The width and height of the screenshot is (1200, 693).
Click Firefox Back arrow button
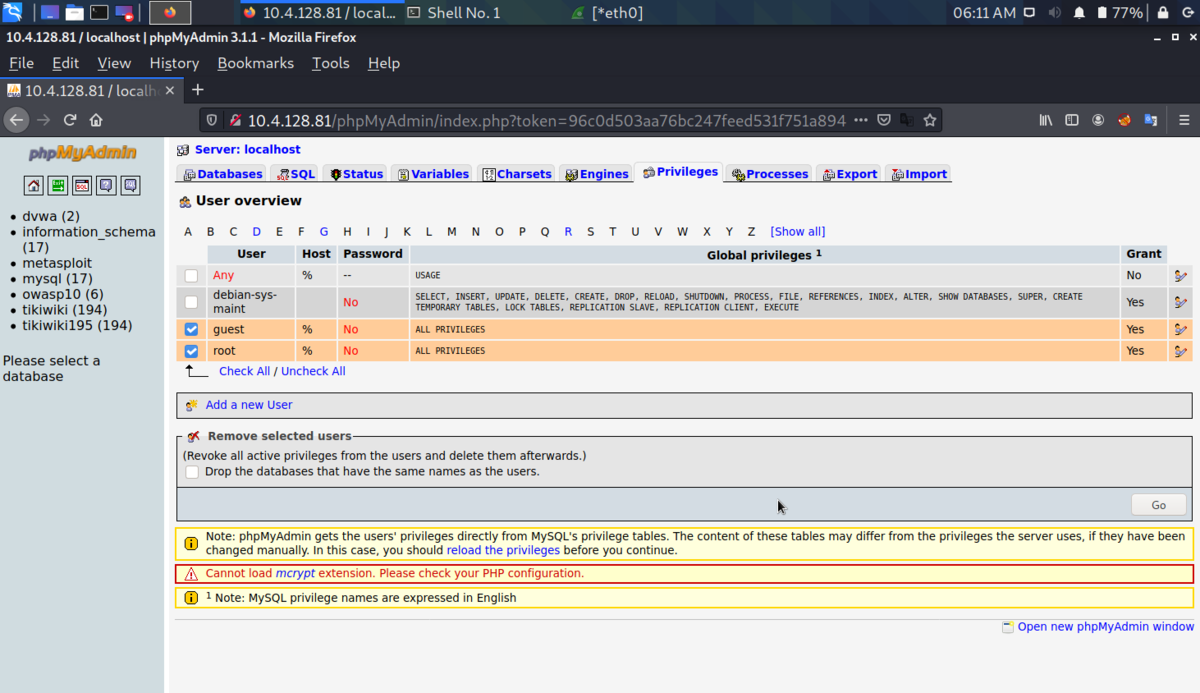coord(16,120)
